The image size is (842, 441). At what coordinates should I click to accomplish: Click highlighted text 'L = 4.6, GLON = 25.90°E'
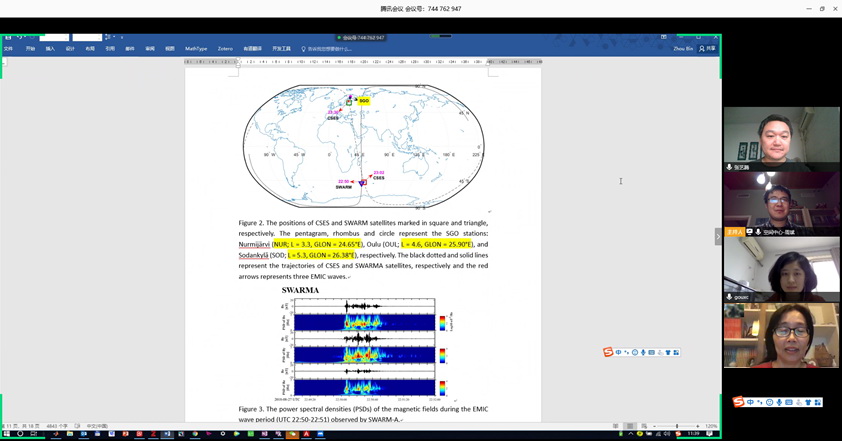pyautogui.click(x=437, y=244)
